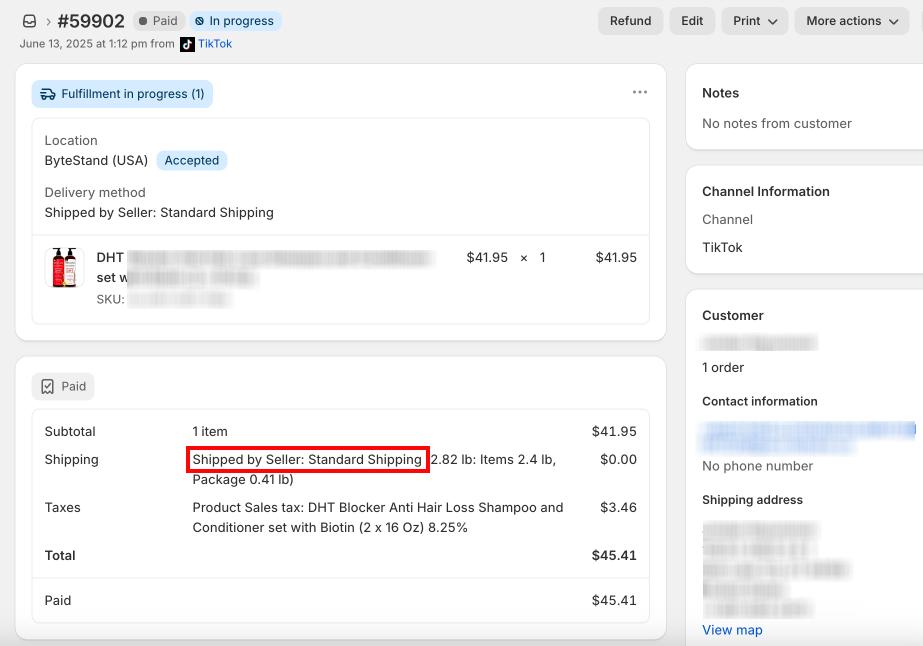The height and width of the screenshot is (646, 923).
Task: Click the subtotal amount $41.95
Action: tap(614, 432)
